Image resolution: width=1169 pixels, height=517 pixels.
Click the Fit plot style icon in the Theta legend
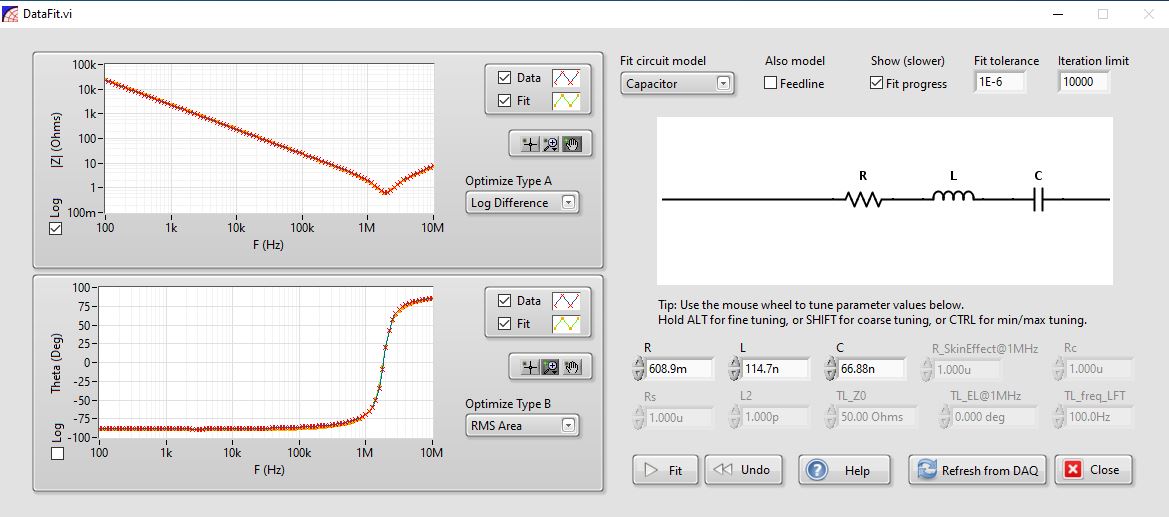tap(571, 324)
